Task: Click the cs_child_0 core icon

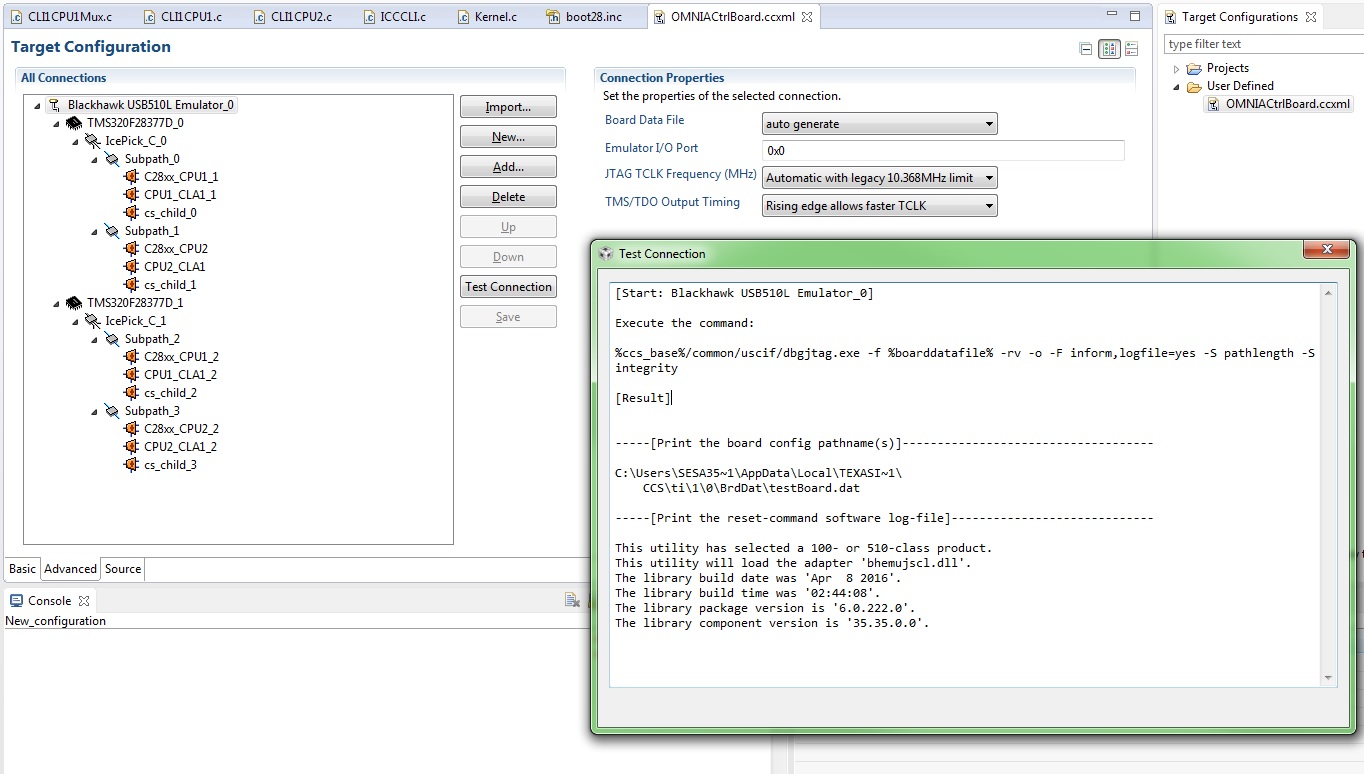Action: 131,213
